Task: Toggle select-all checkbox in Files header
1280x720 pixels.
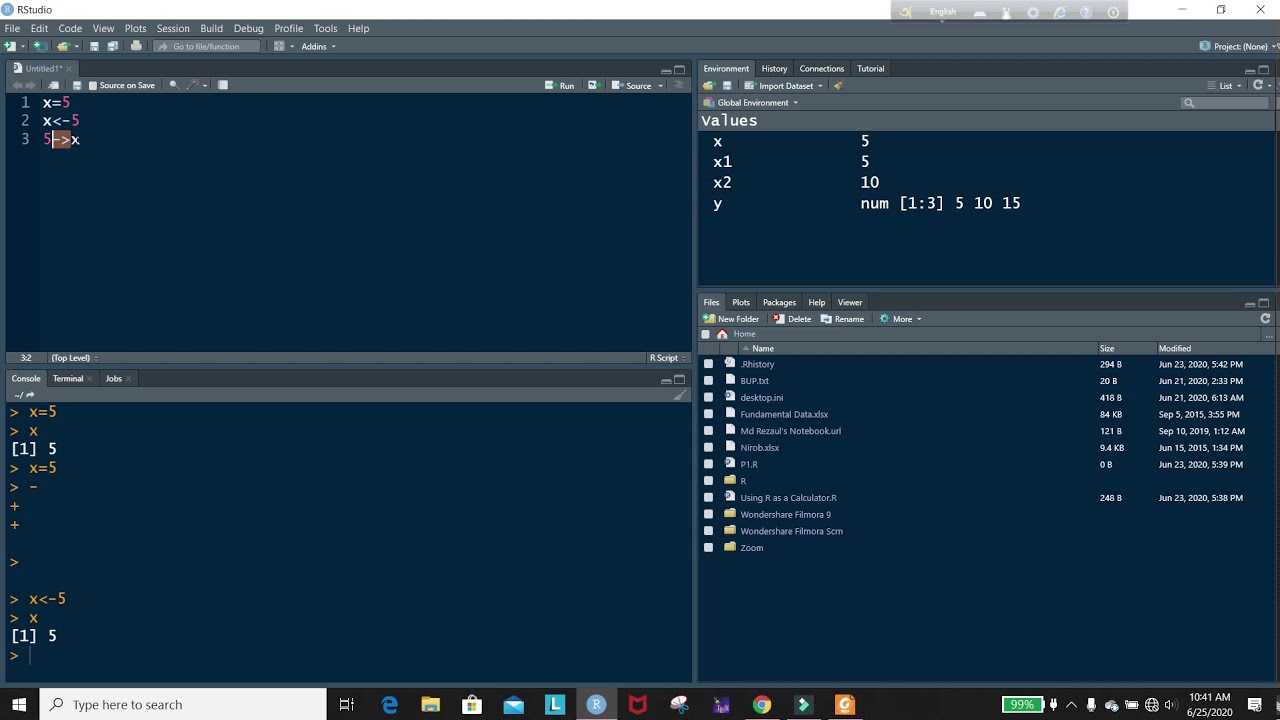Action: [x=706, y=334]
